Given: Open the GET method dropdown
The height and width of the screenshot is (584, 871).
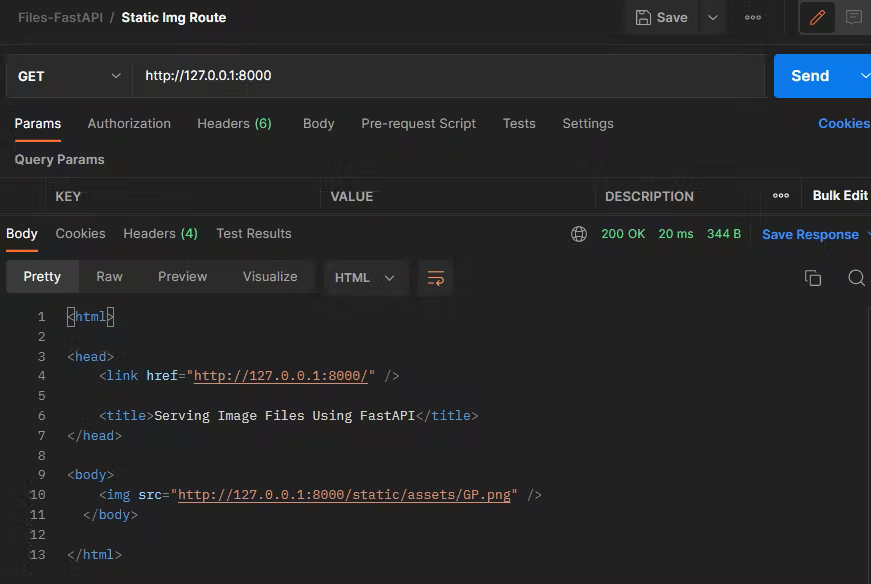Looking at the screenshot, I should click(x=67, y=75).
